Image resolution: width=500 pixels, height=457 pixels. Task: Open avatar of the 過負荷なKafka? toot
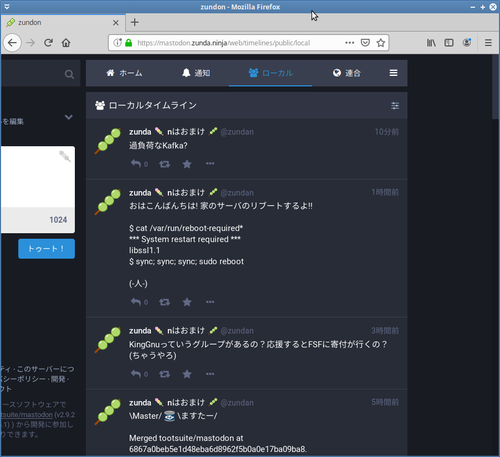(108, 141)
